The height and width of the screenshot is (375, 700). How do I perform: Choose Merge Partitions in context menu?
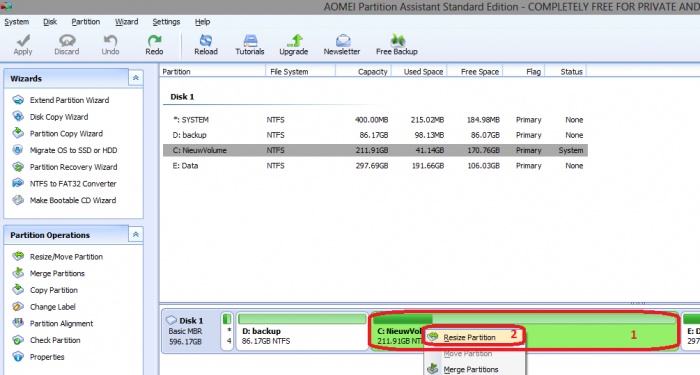pyautogui.click(x=474, y=369)
